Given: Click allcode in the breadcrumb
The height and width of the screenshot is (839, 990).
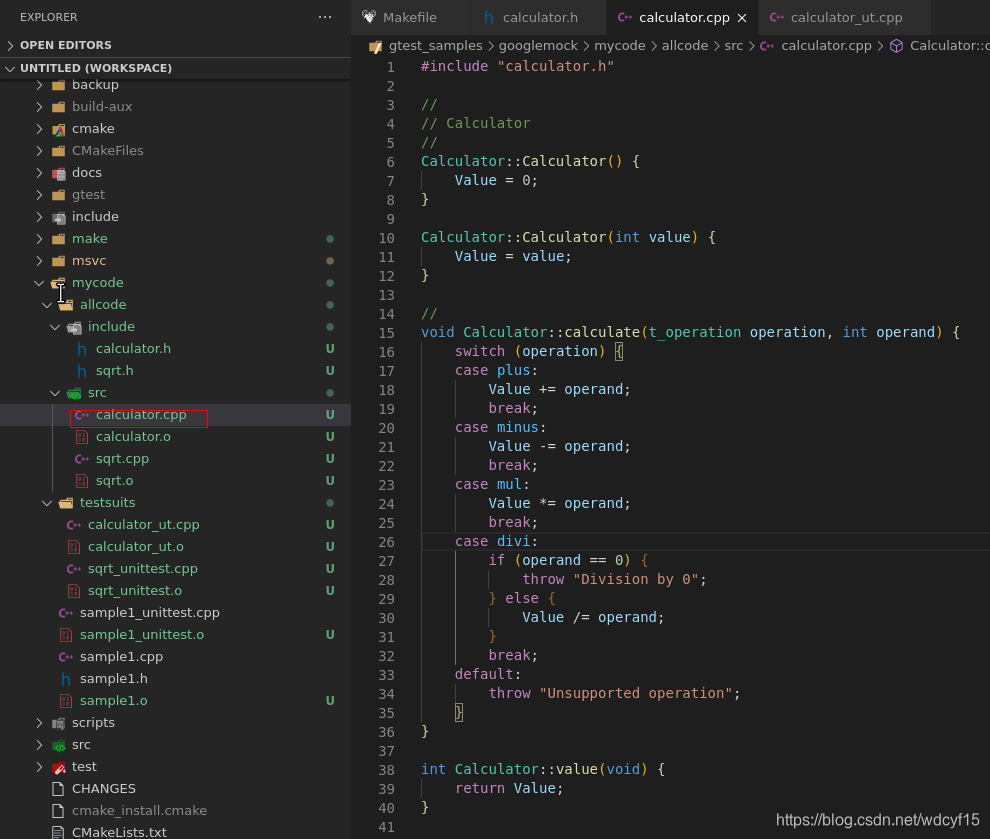Looking at the screenshot, I should click(684, 46).
